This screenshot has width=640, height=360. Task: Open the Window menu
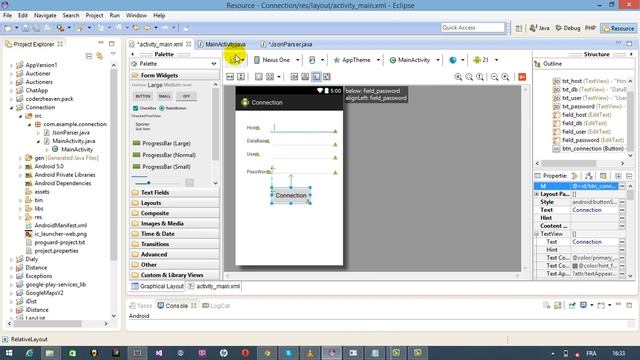pos(136,16)
